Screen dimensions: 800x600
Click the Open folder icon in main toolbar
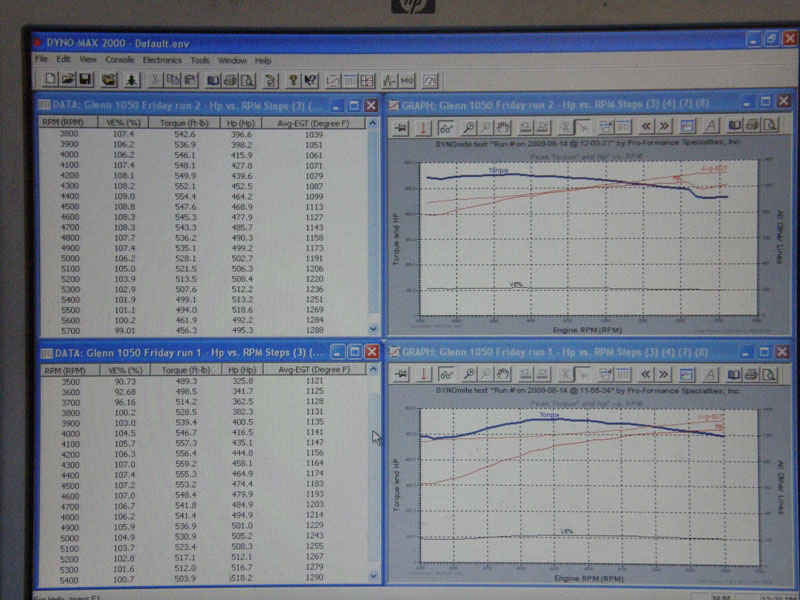pyautogui.click(x=67, y=80)
